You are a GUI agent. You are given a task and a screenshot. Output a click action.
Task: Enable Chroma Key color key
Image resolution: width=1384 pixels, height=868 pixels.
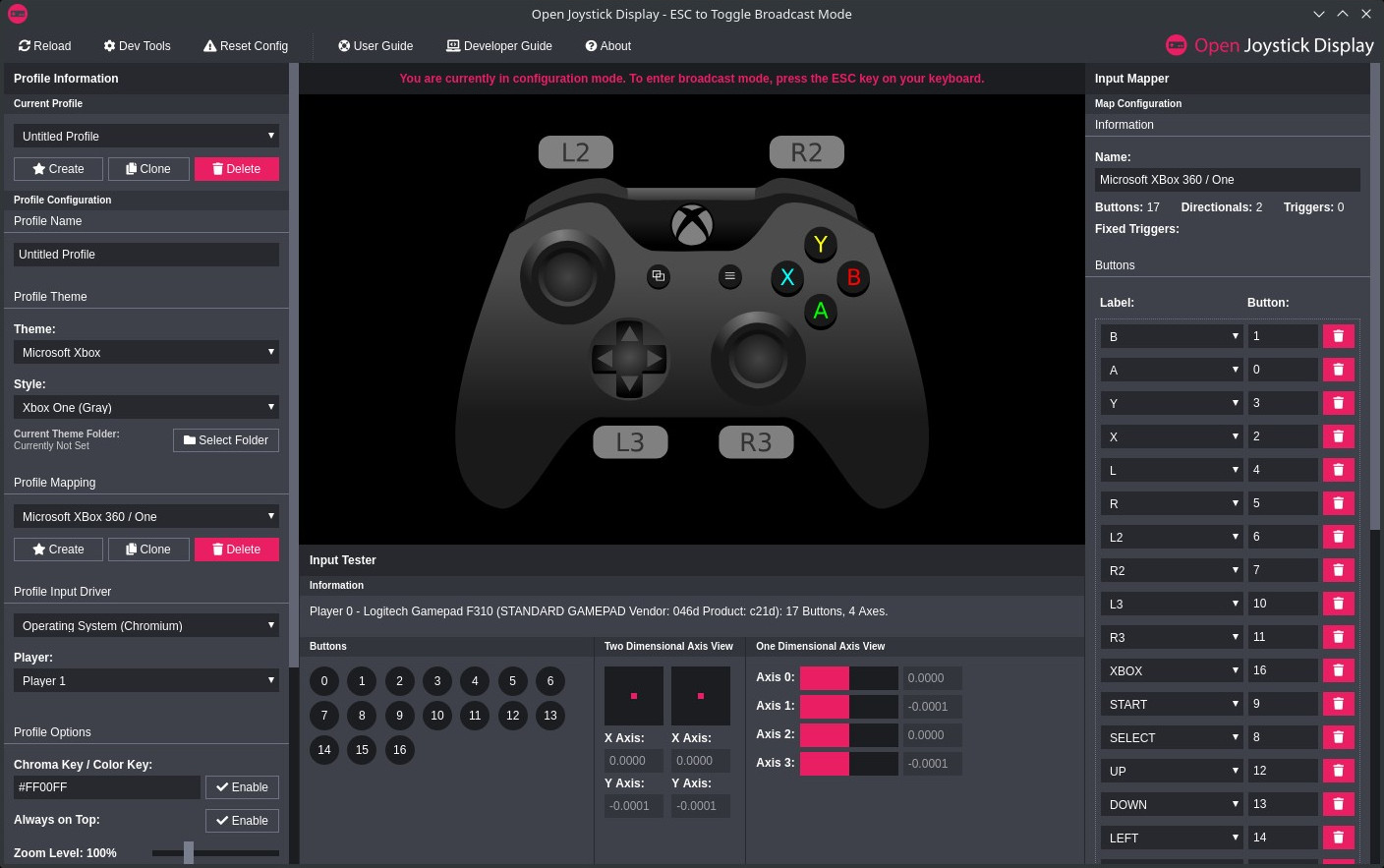point(242,787)
